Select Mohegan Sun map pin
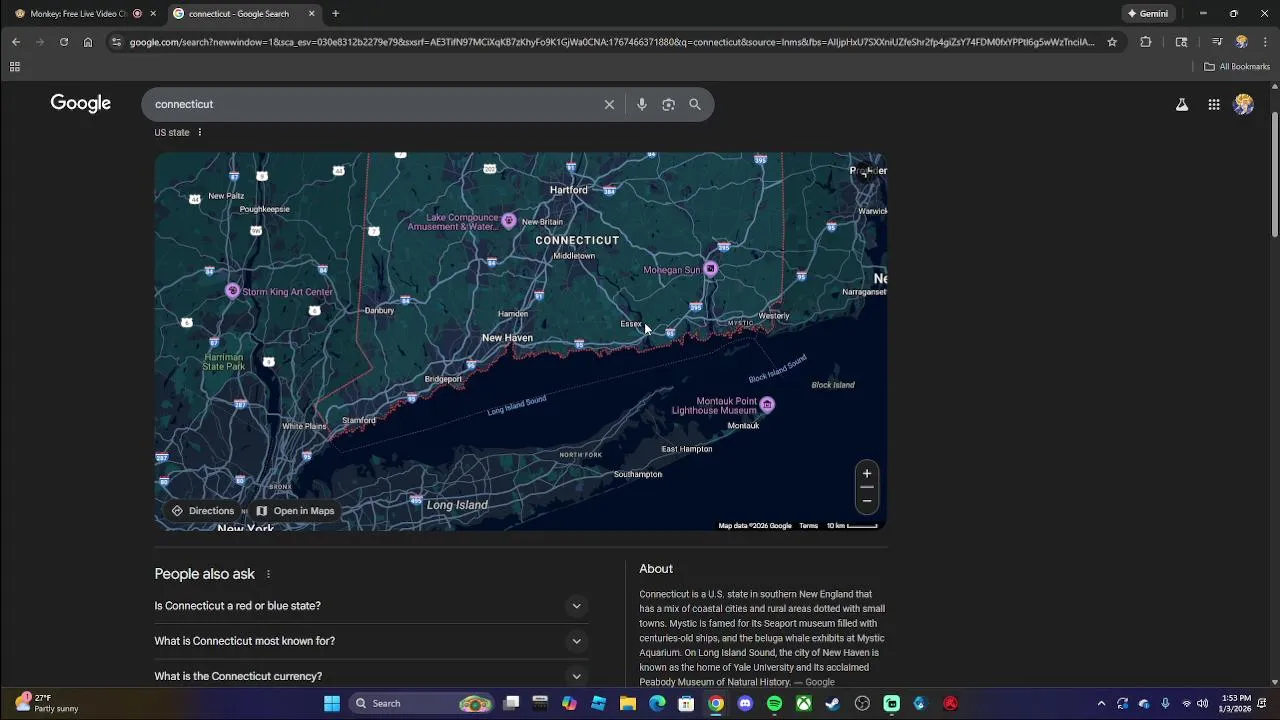Viewport: 1280px width, 720px height. click(711, 269)
